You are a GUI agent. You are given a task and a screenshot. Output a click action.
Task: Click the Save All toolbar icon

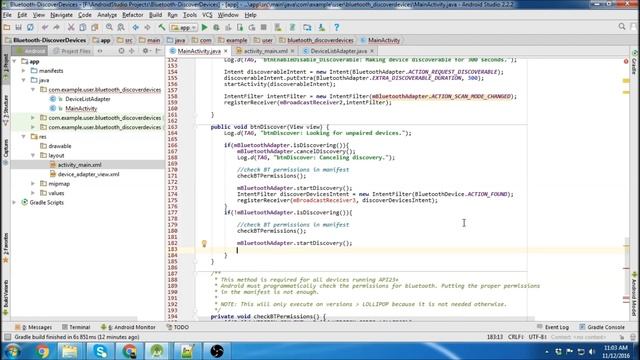click(x=18, y=27)
